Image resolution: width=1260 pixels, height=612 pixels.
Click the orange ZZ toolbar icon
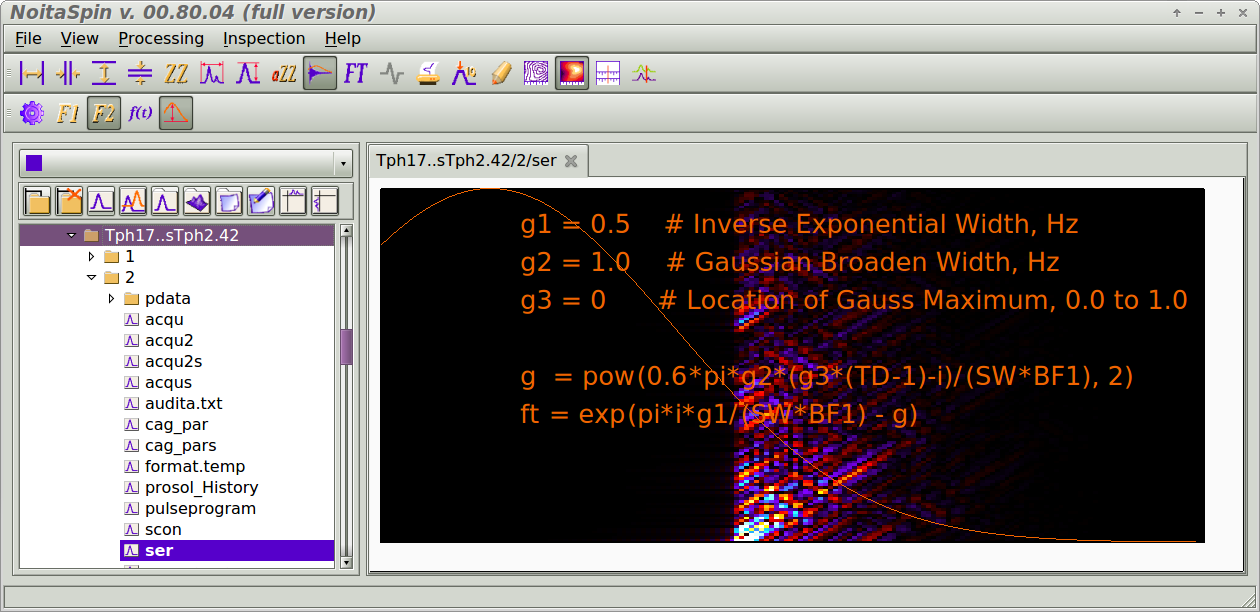(x=176, y=73)
